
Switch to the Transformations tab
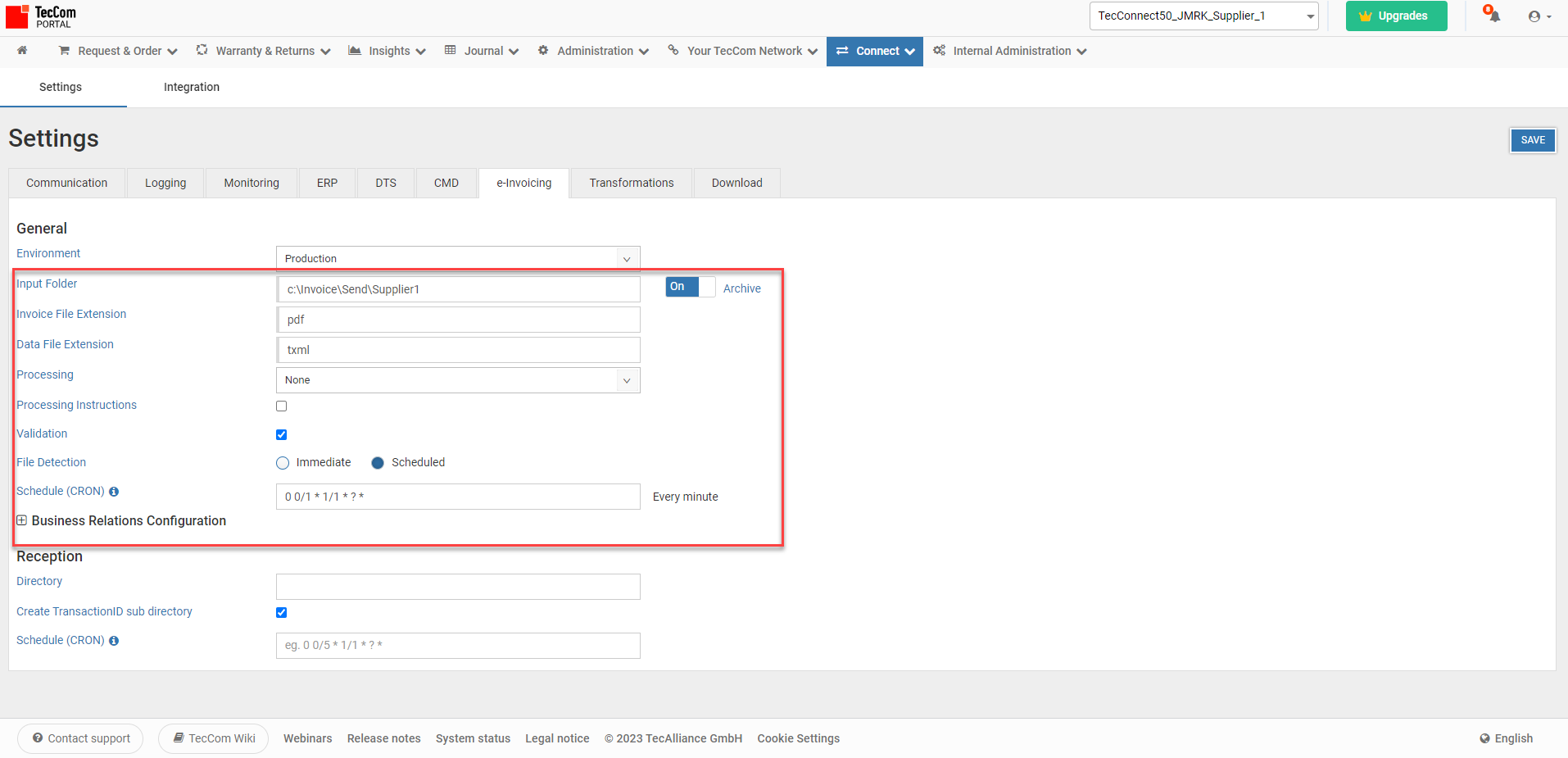[x=631, y=184]
